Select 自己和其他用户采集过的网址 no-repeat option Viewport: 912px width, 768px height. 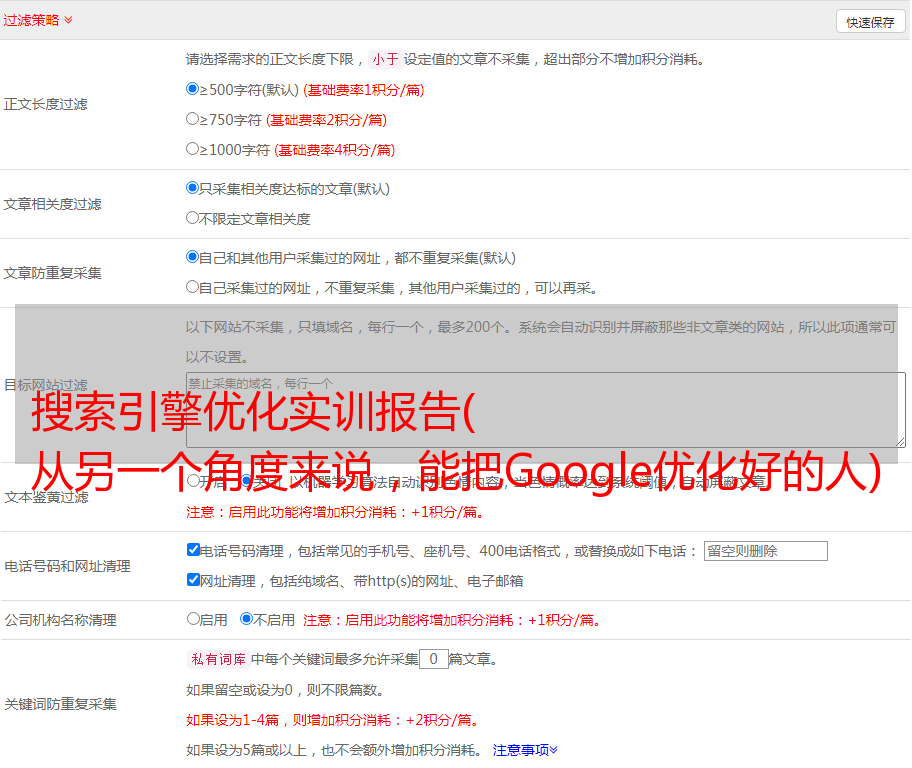(x=193, y=257)
